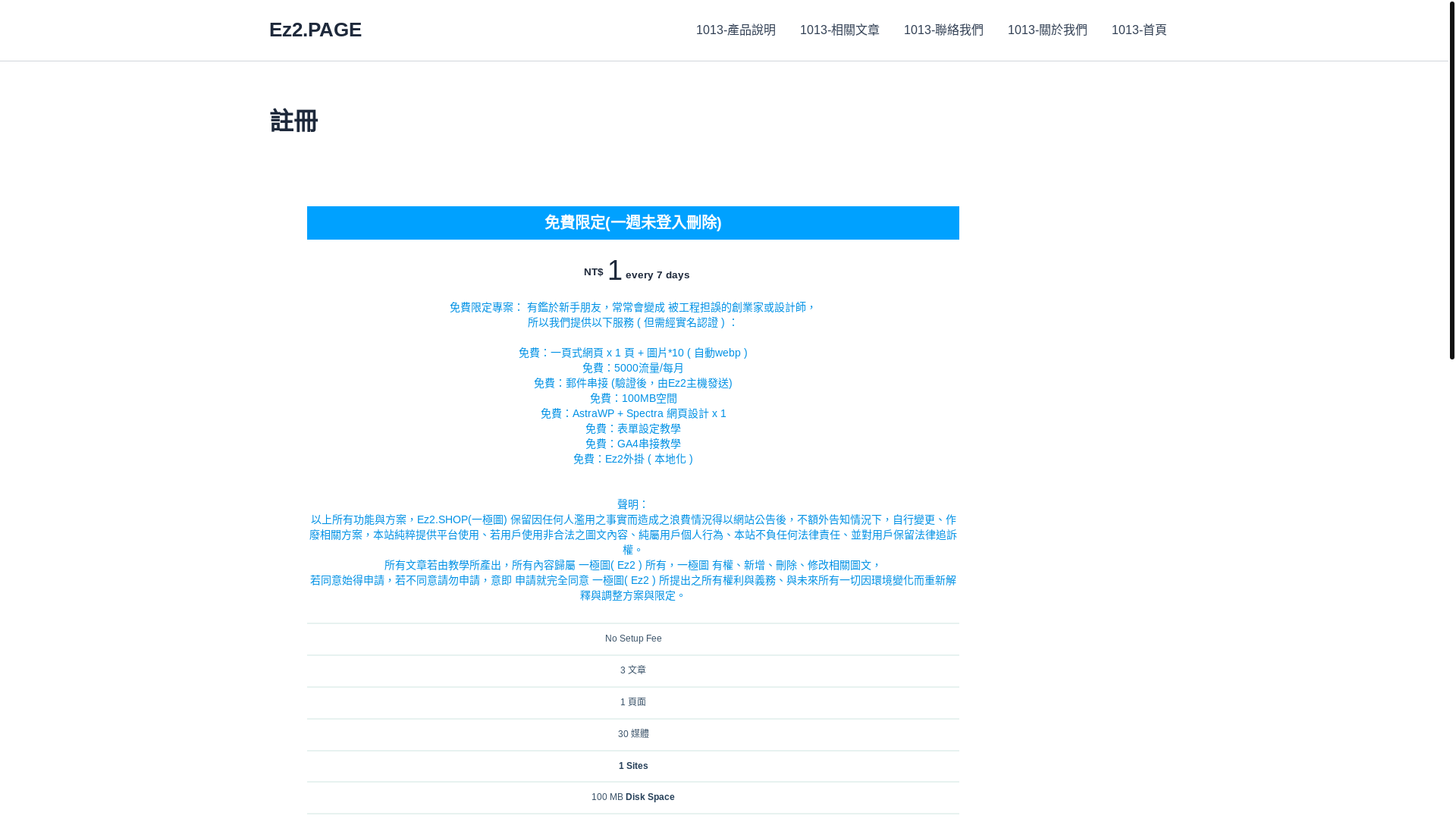
Task: Select the blue 免費限定 plan header
Action: (x=633, y=223)
